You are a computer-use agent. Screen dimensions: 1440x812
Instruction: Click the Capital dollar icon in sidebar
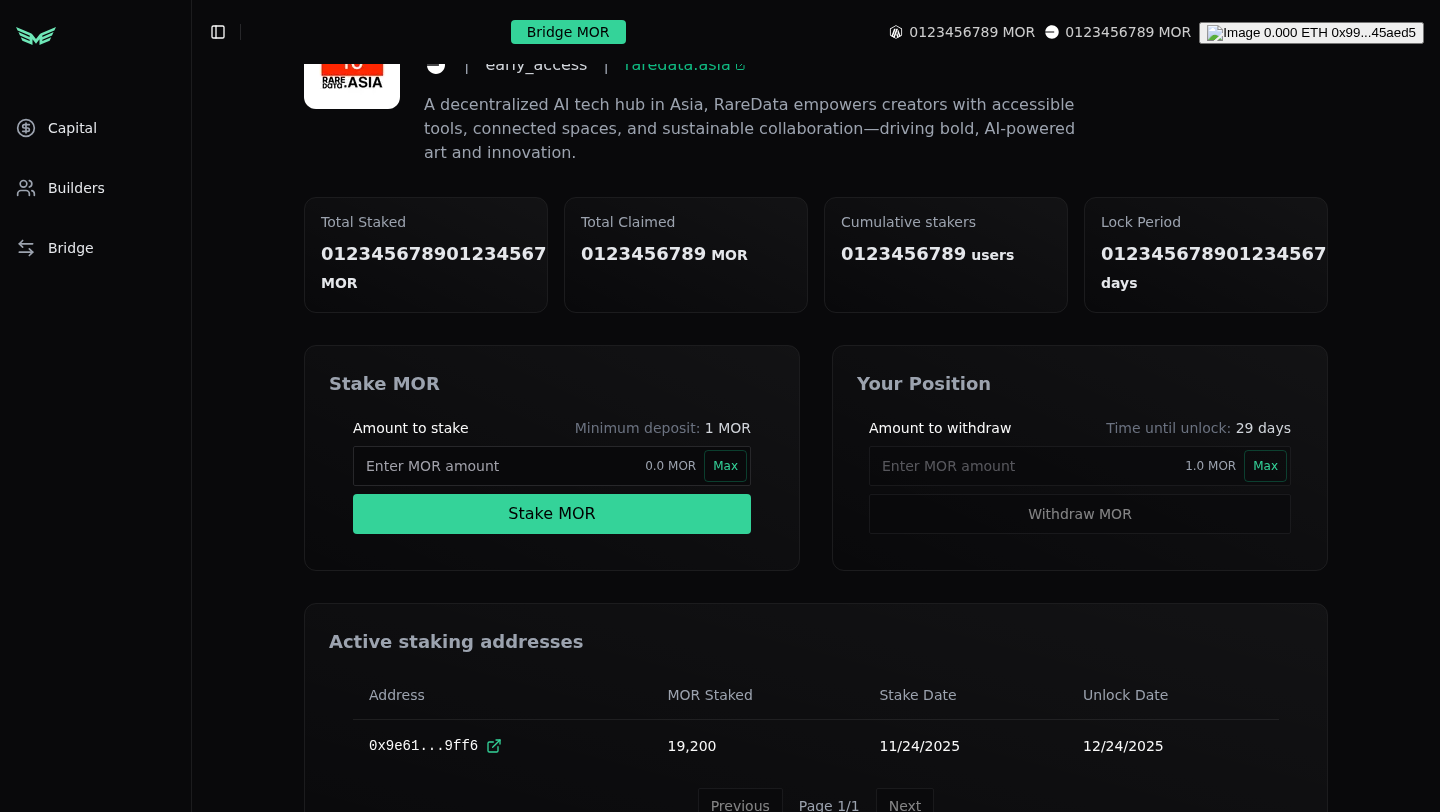(x=26, y=128)
